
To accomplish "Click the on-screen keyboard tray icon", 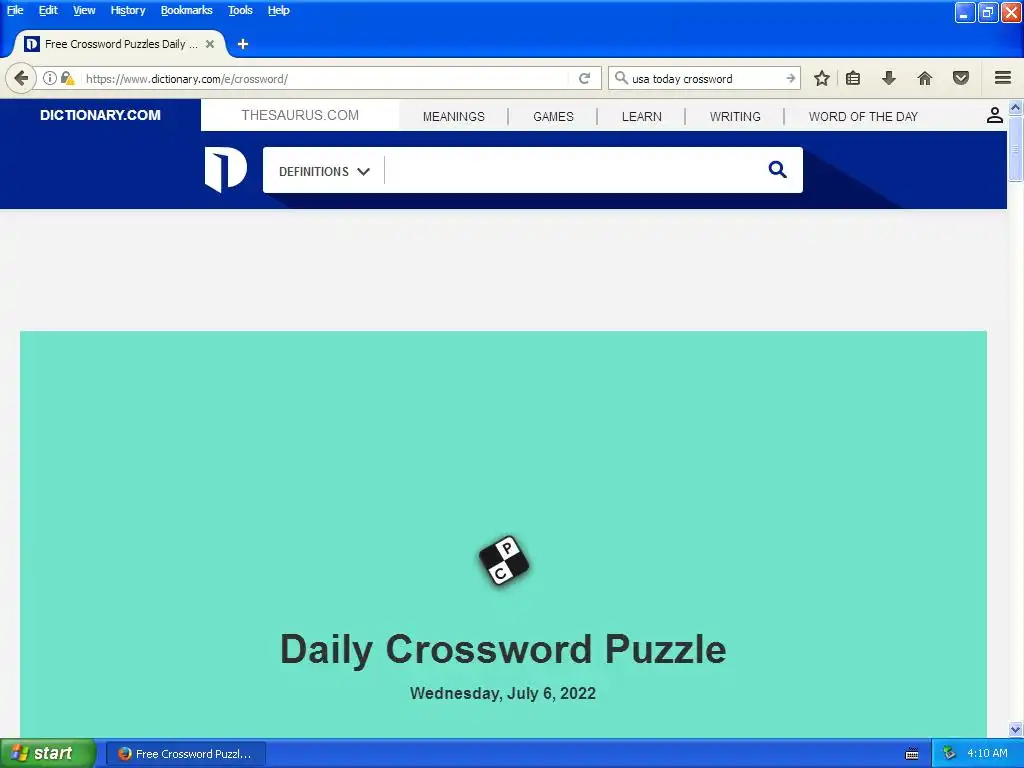I will (x=912, y=754).
